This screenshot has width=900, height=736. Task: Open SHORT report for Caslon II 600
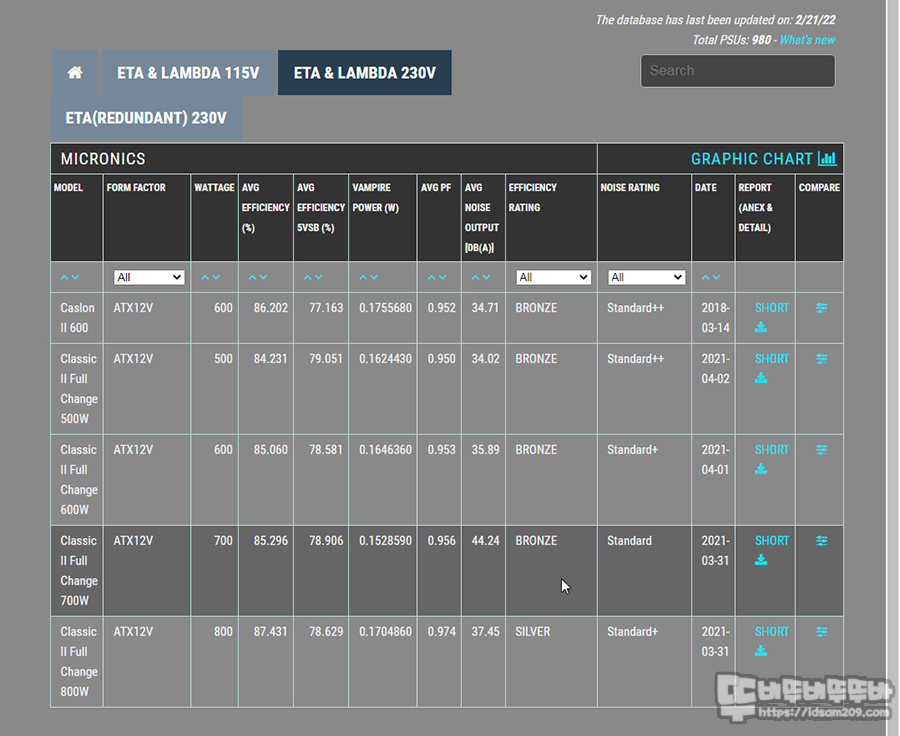(771, 308)
